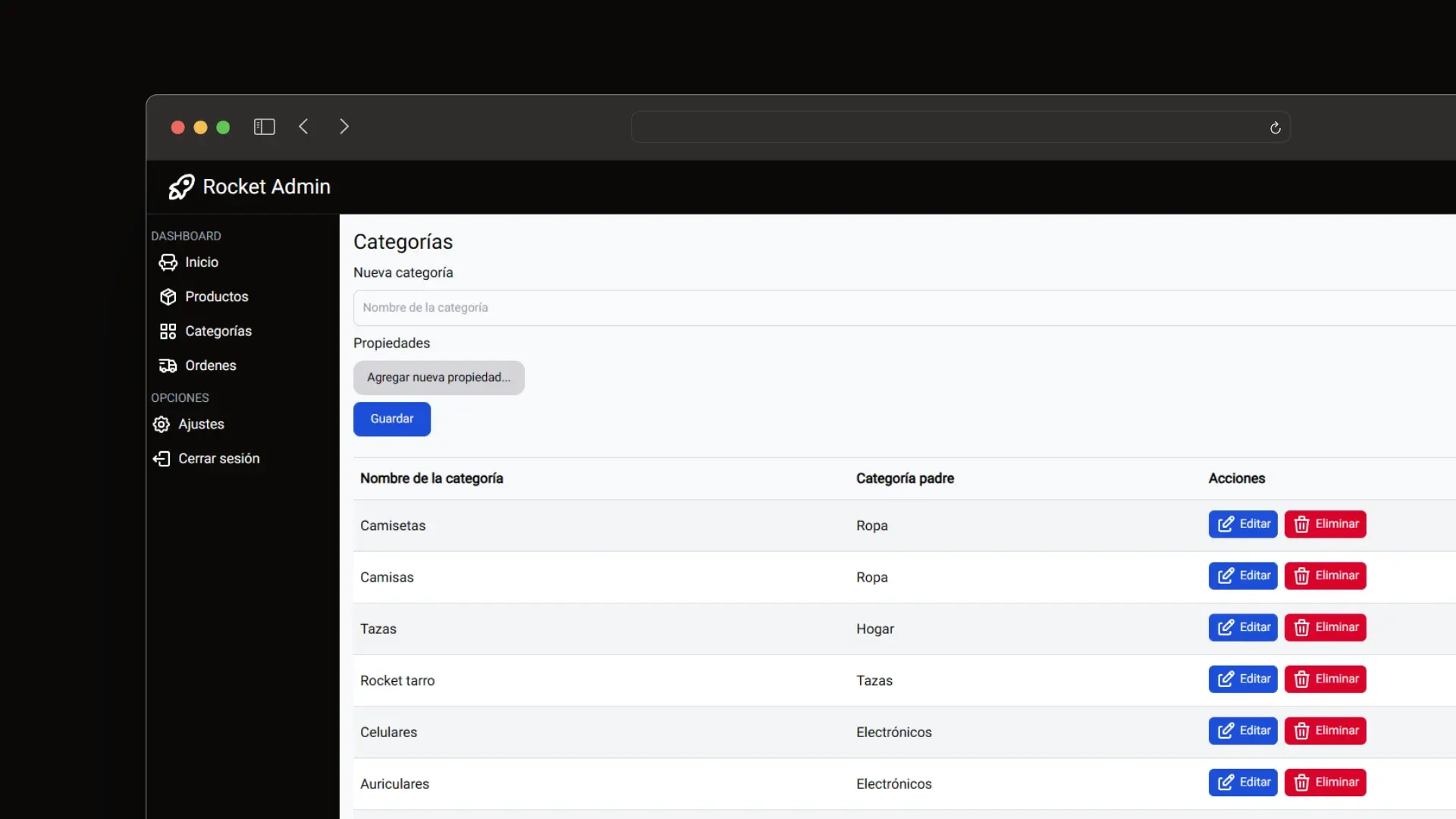This screenshot has width=1456, height=819.
Task: Click the Tazas category name cell
Action: click(x=378, y=629)
